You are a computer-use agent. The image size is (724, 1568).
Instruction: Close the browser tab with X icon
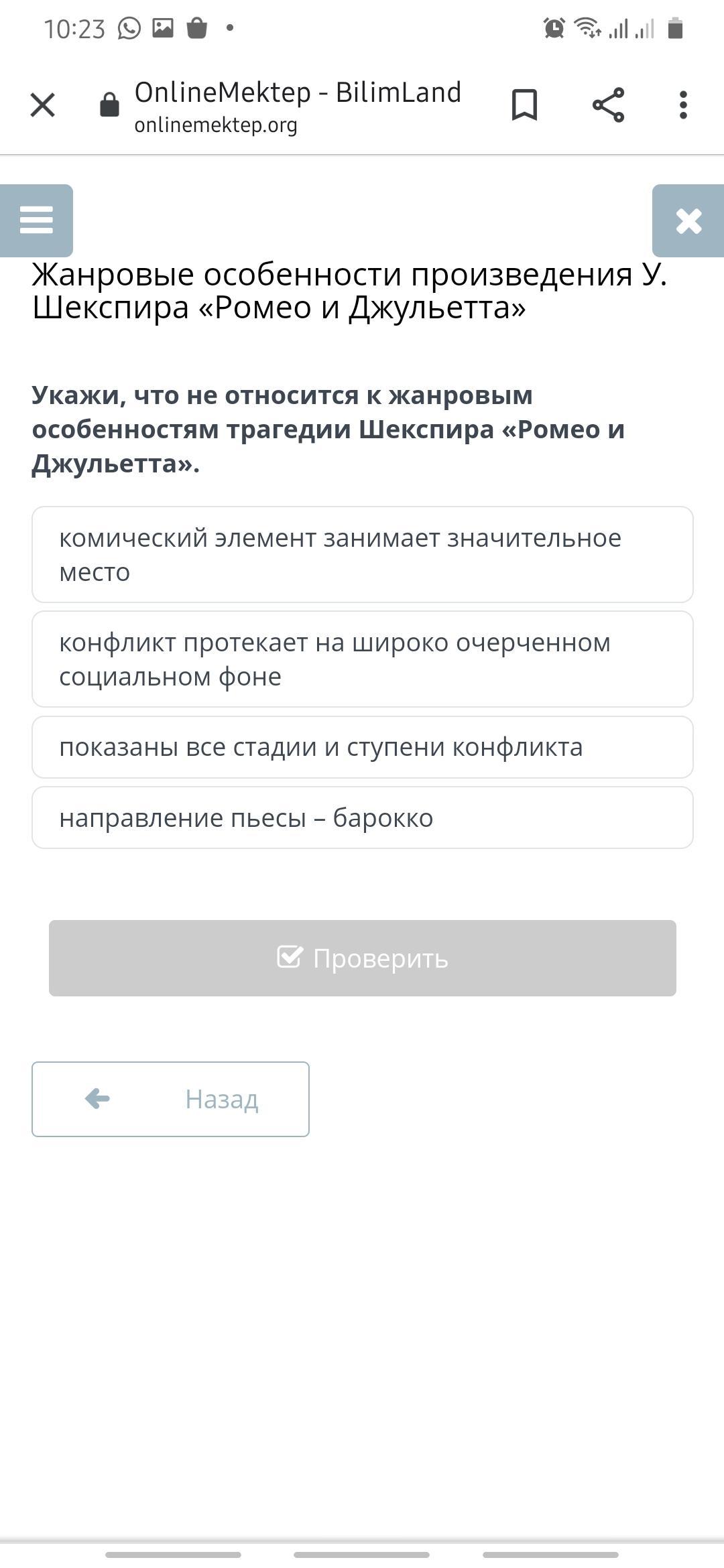click(x=42, y=105)
